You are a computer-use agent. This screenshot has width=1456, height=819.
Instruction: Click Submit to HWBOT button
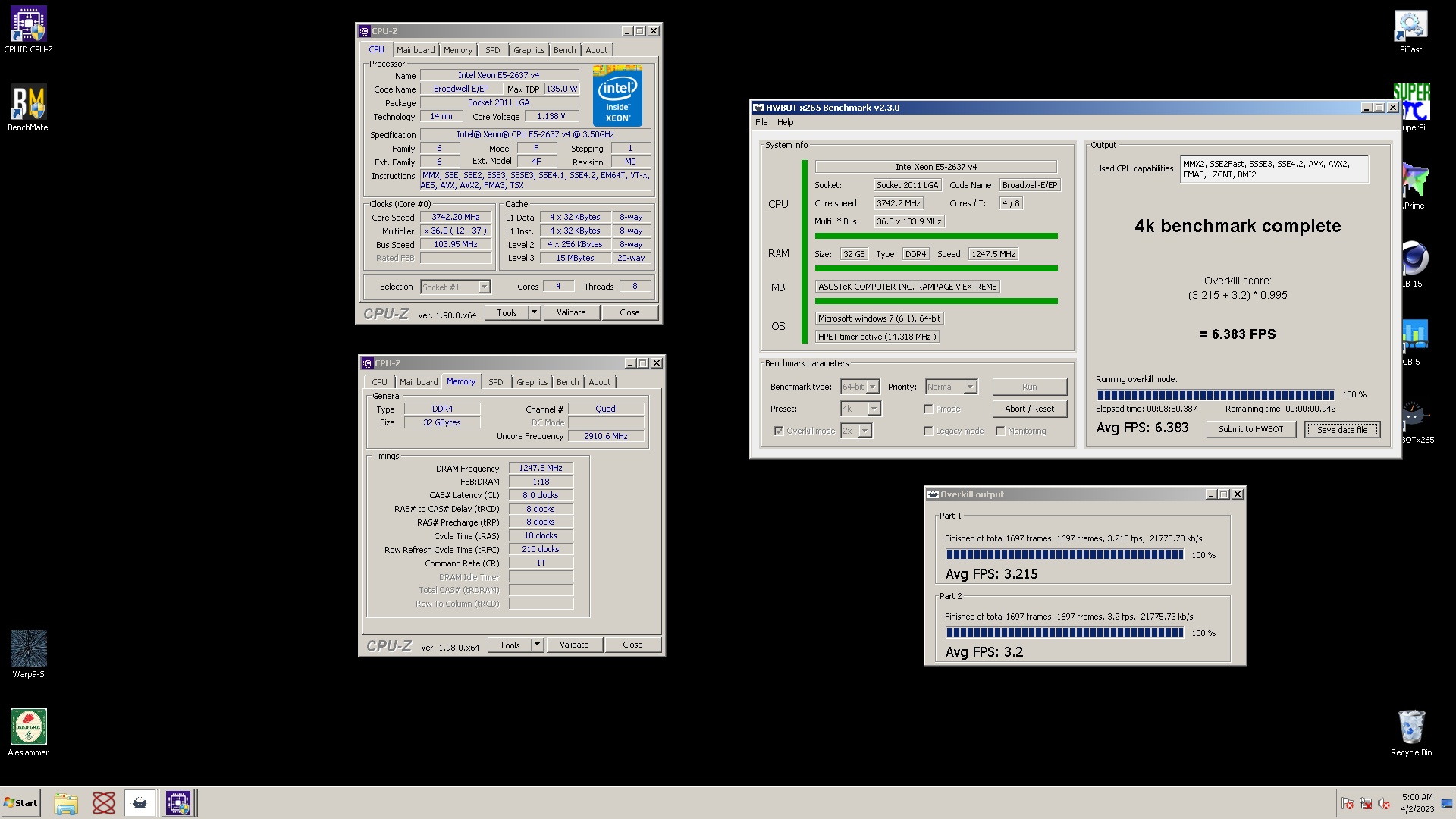tap(1250, 429)
